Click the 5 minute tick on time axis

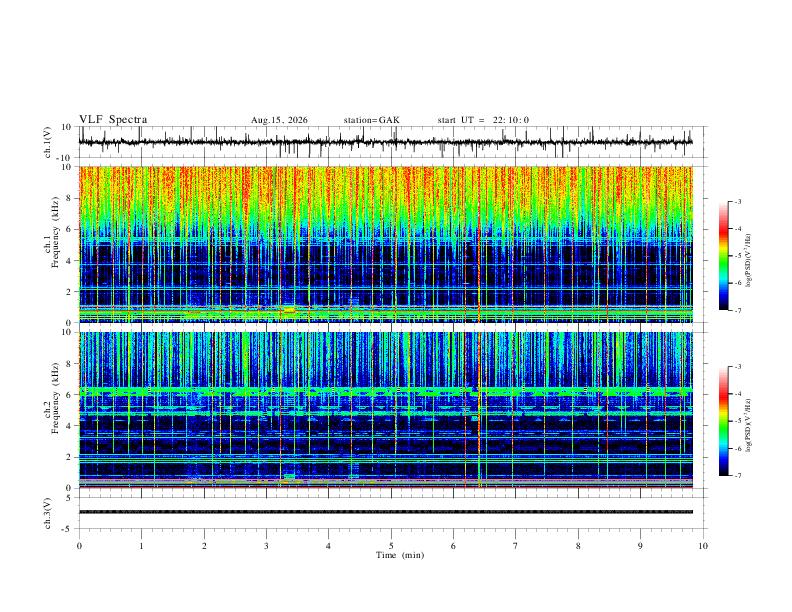tap(391, 546)
